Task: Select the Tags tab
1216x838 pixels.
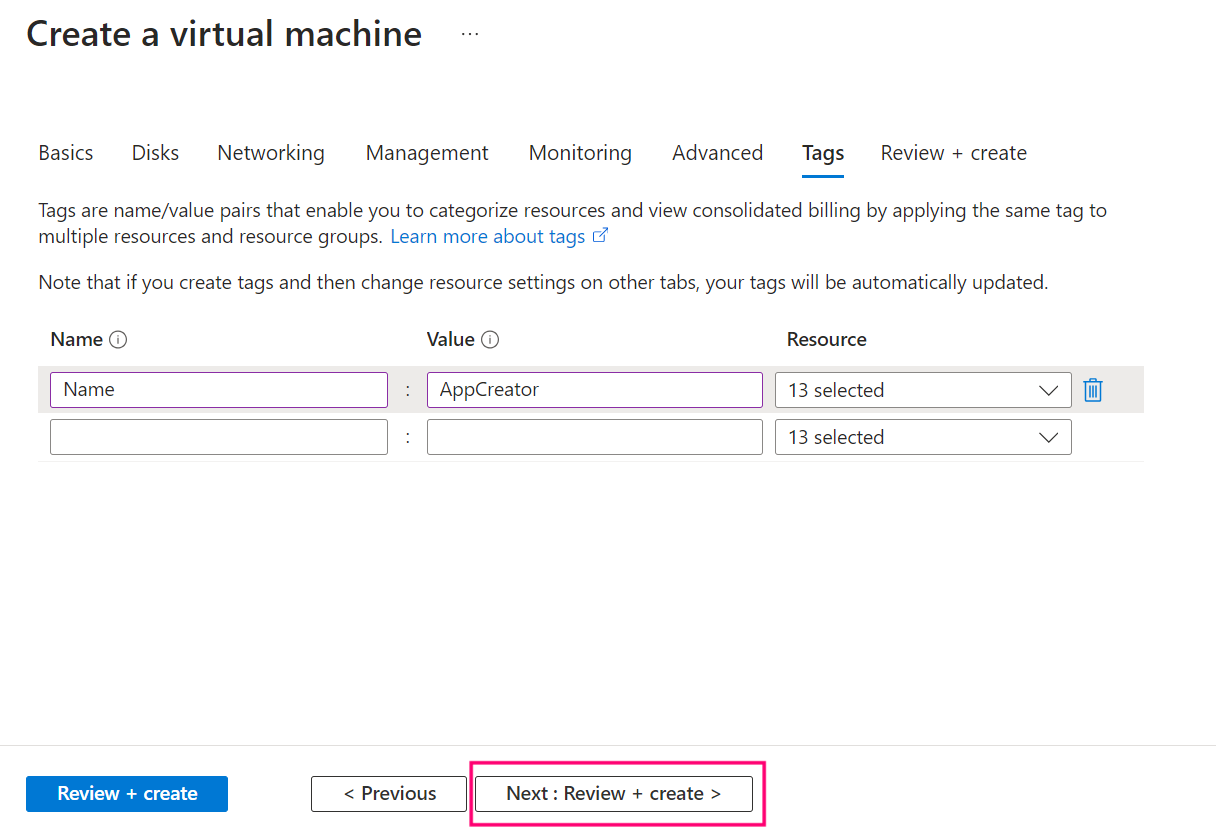Action: click(x=823, y=153)
